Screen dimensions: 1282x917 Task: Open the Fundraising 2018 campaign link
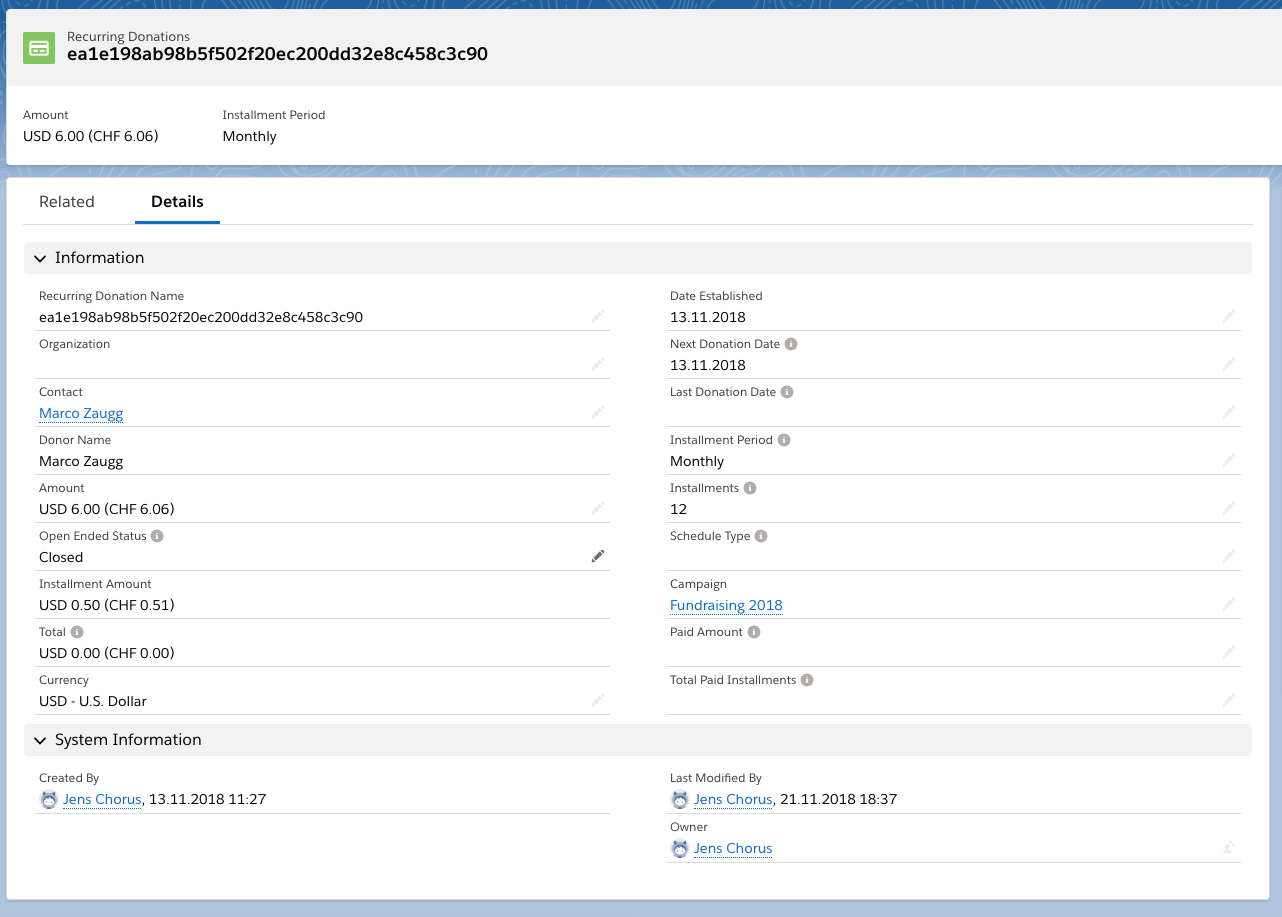pyautogui.click(x=726, y=605)
